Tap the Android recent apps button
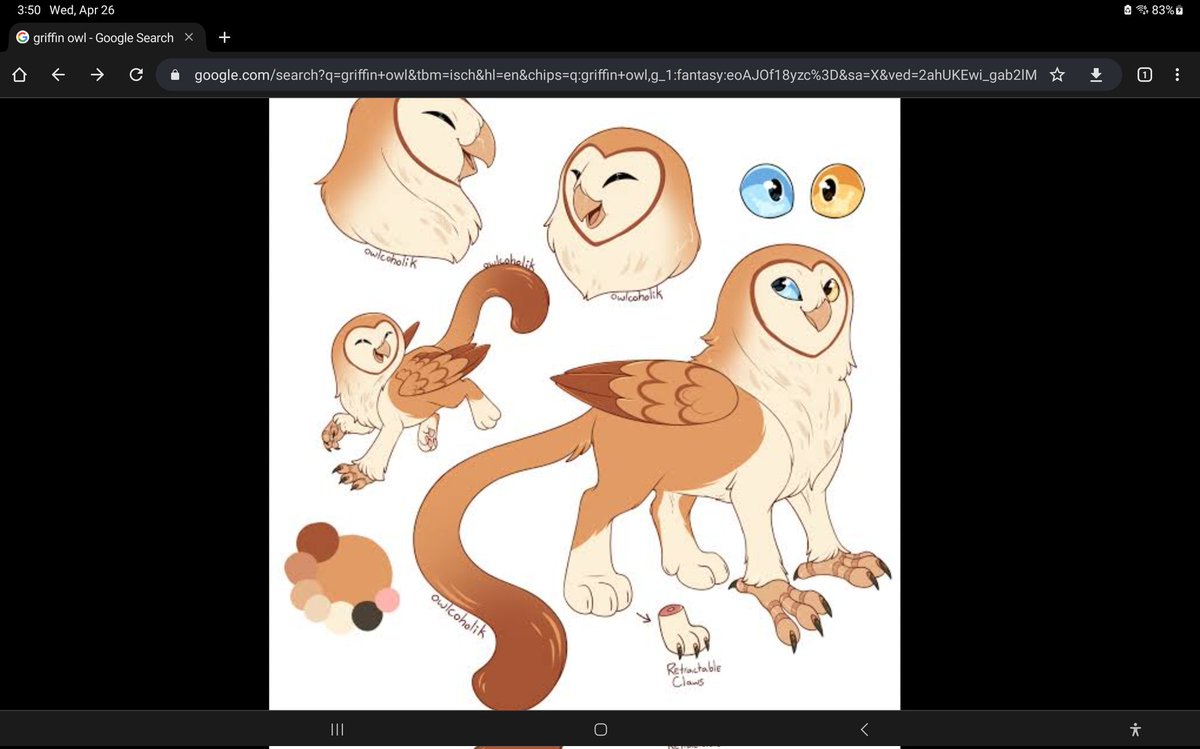 point(337,730)
